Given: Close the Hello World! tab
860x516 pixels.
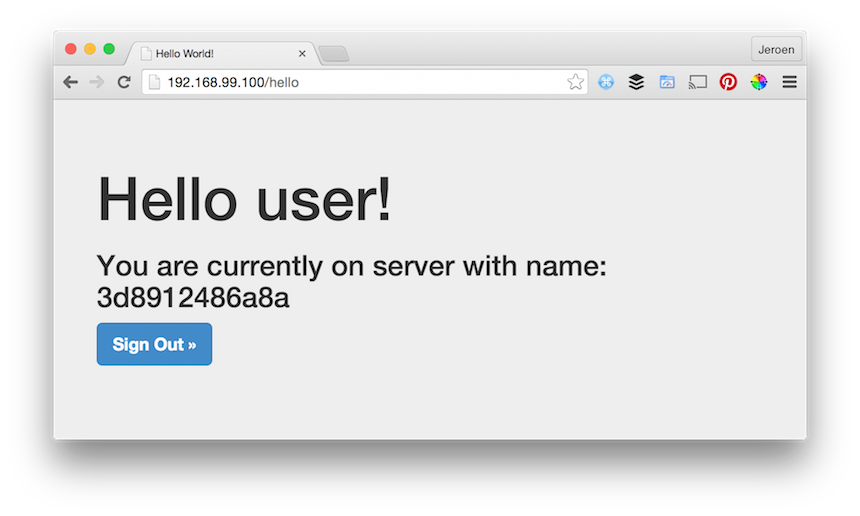Looking at the screenshot, I should pos(302,54).
